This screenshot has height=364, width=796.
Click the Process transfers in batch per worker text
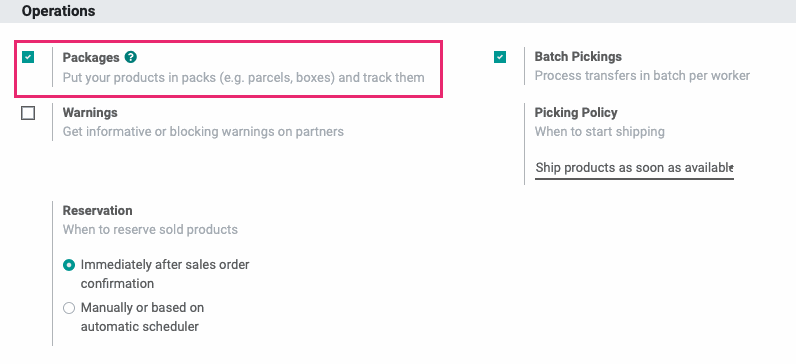642,76
